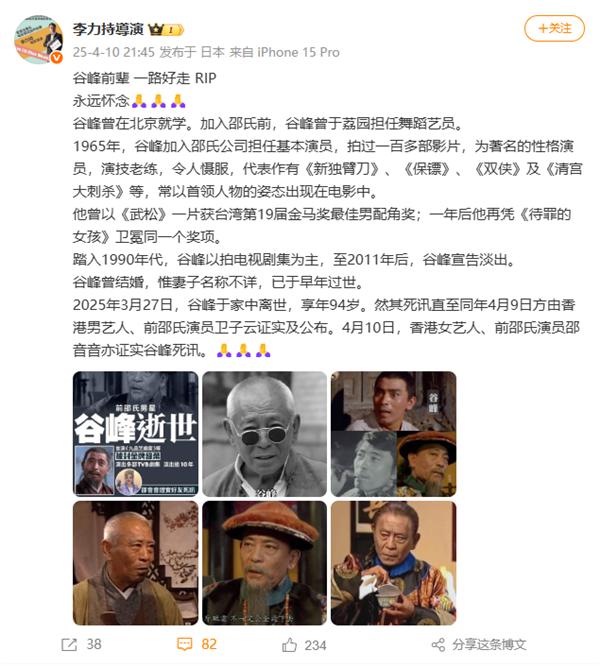600x667 pixels.
Task: Like the post with thumbs-up icon
Action: (x=289, y=644)
